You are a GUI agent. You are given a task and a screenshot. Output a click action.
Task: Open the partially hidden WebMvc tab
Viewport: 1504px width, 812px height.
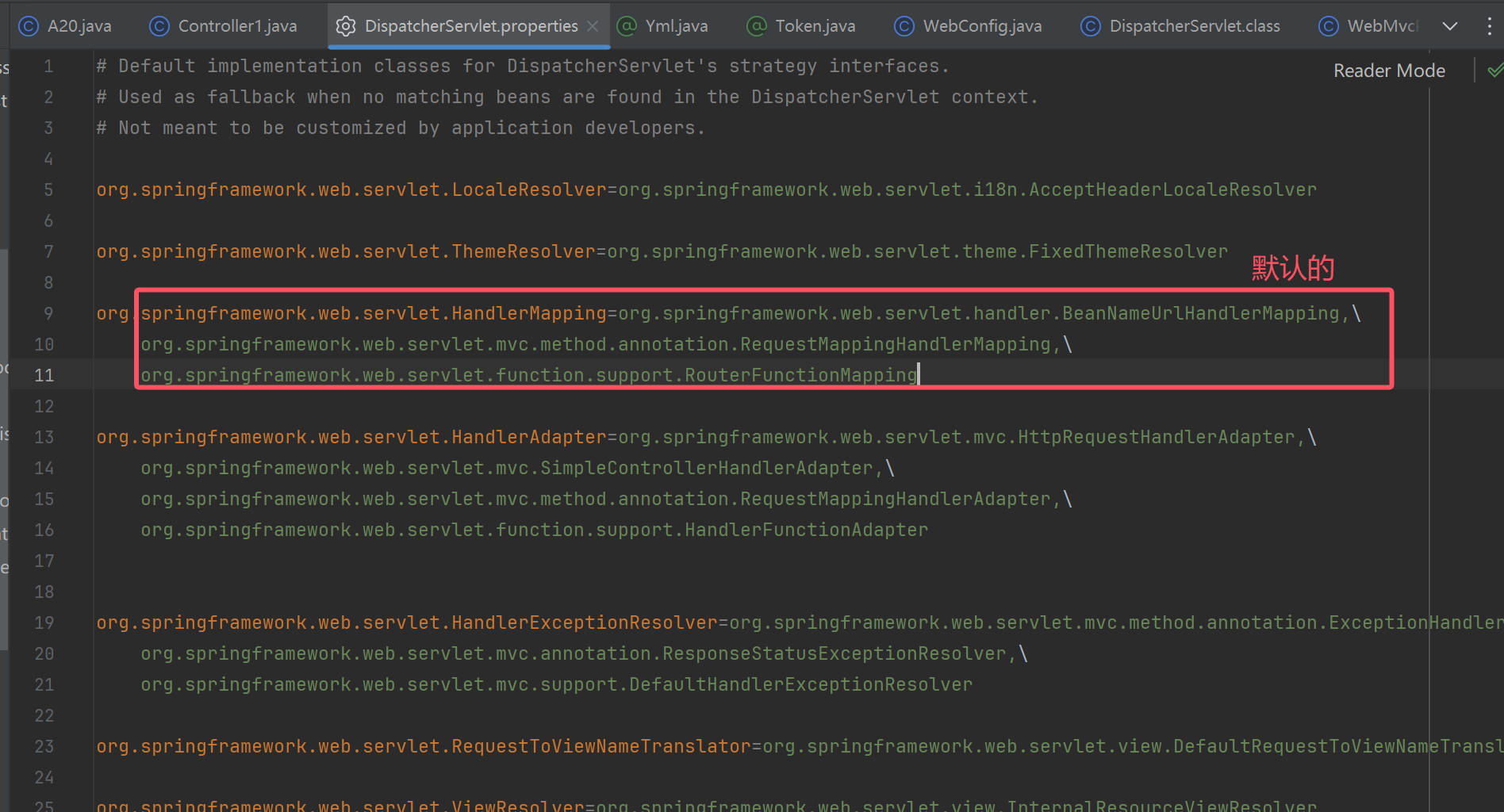tap(1369, 26)
